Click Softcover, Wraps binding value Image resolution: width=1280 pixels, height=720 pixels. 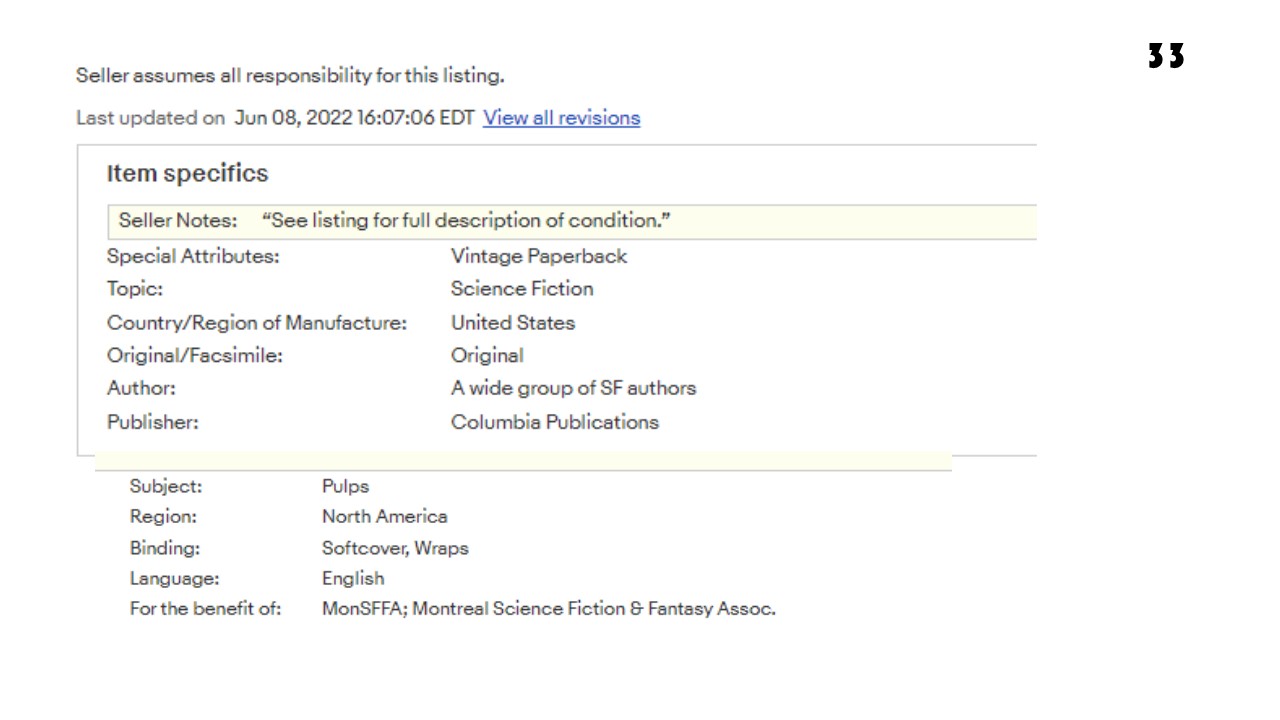coord(394,548)
